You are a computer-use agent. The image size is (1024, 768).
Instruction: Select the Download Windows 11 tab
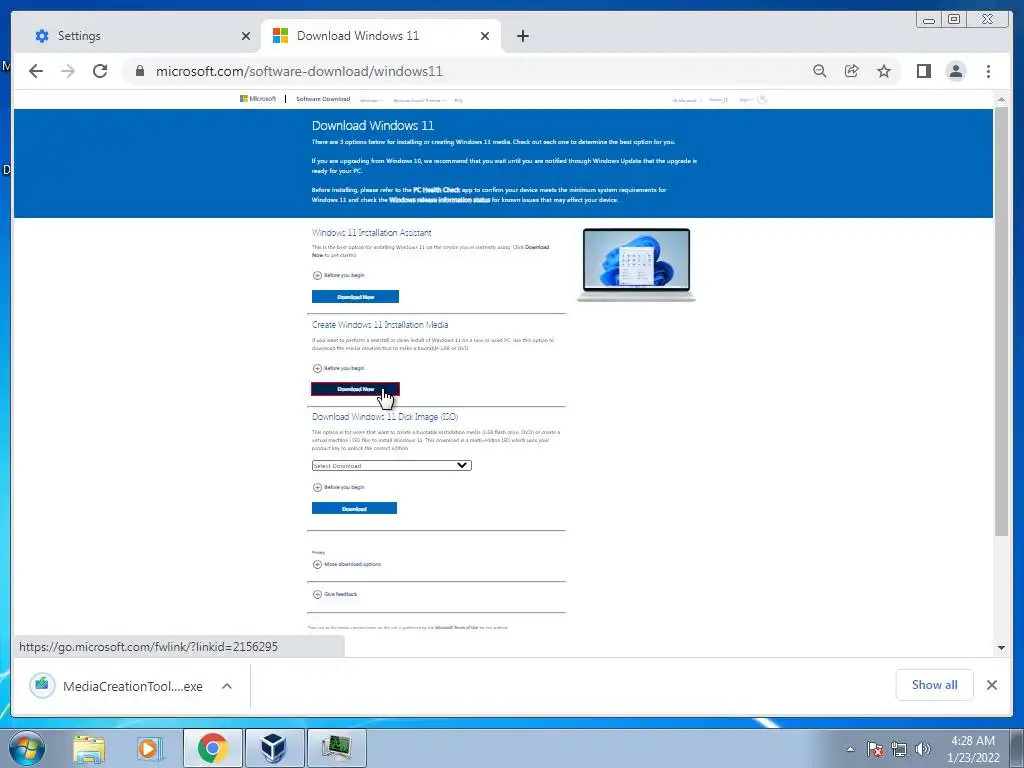pos(381,36)
